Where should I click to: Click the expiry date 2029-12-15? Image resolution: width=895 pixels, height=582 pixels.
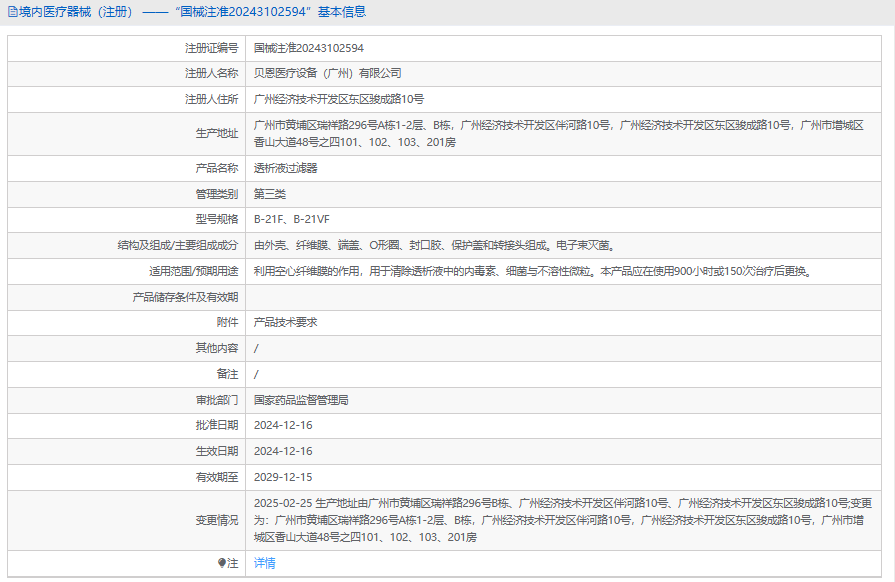click(283, 477)
